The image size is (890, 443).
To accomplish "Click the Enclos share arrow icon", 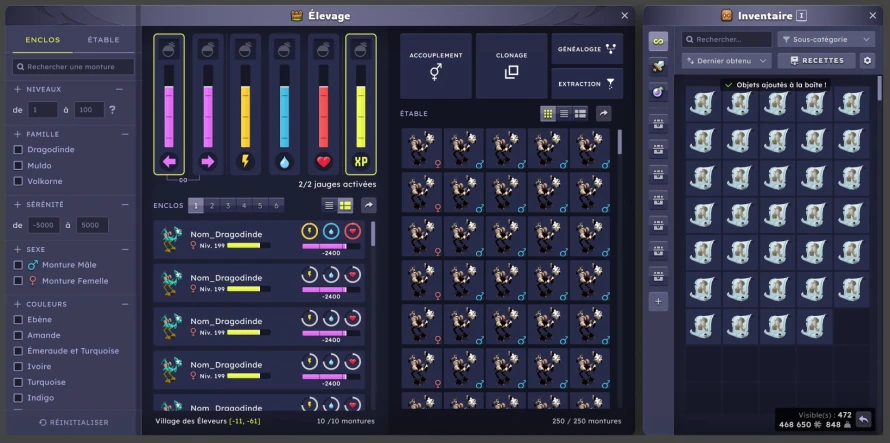I will [369, 206].
